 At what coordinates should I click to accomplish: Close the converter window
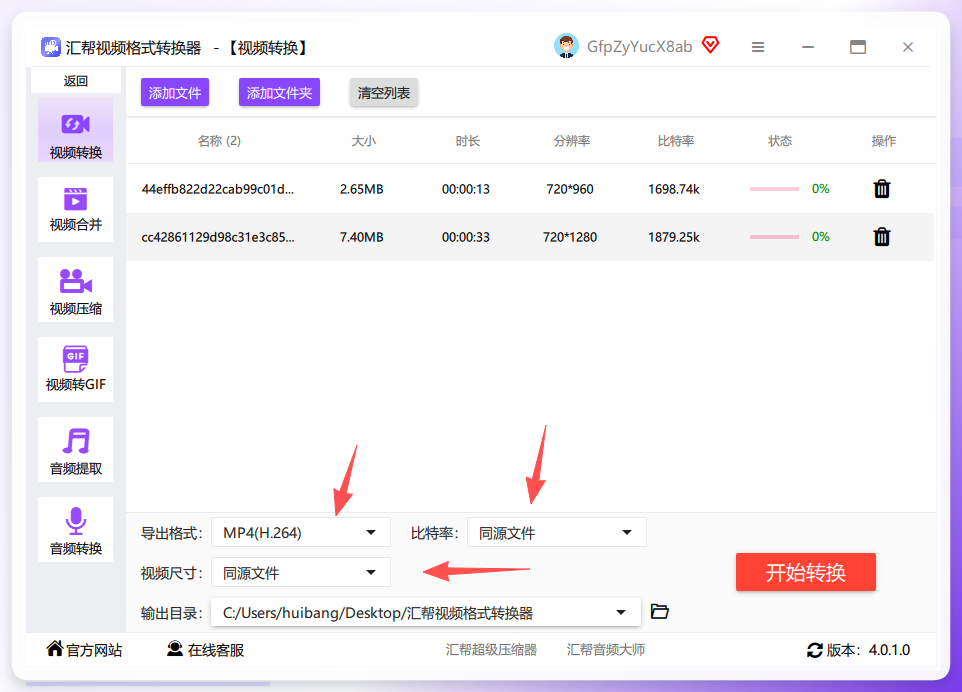coord(908,47)
